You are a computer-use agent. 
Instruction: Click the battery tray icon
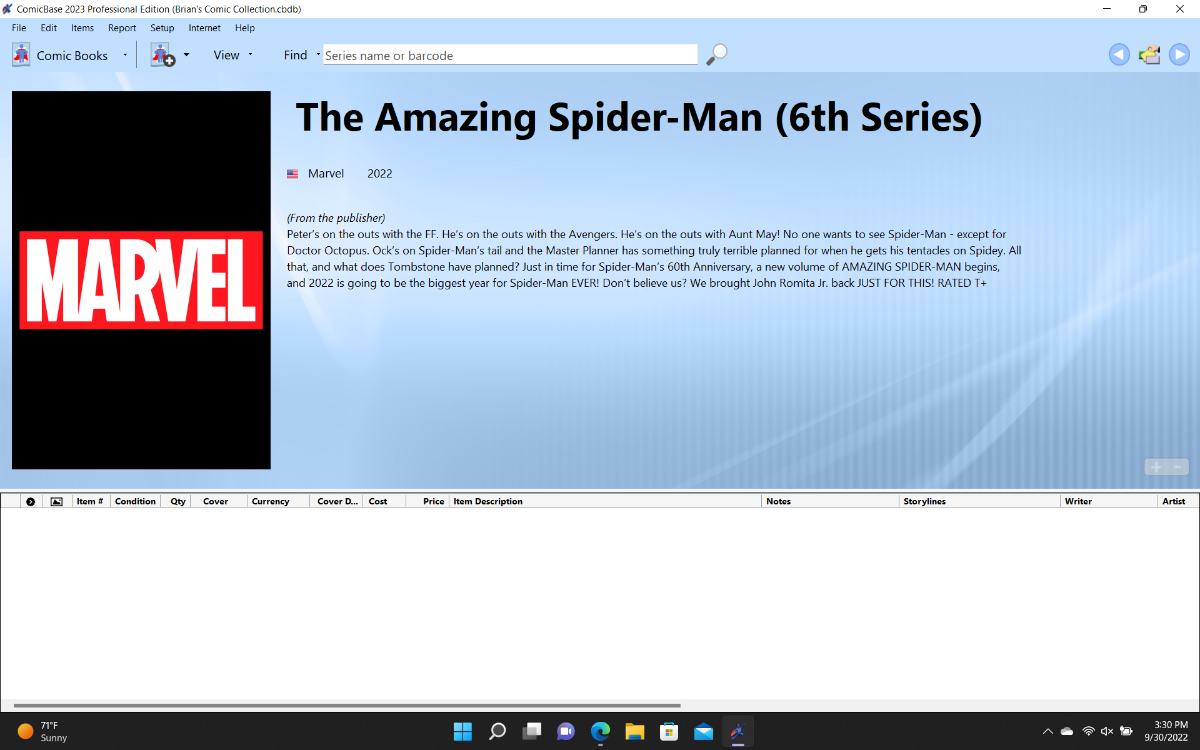coord(1126,731)
